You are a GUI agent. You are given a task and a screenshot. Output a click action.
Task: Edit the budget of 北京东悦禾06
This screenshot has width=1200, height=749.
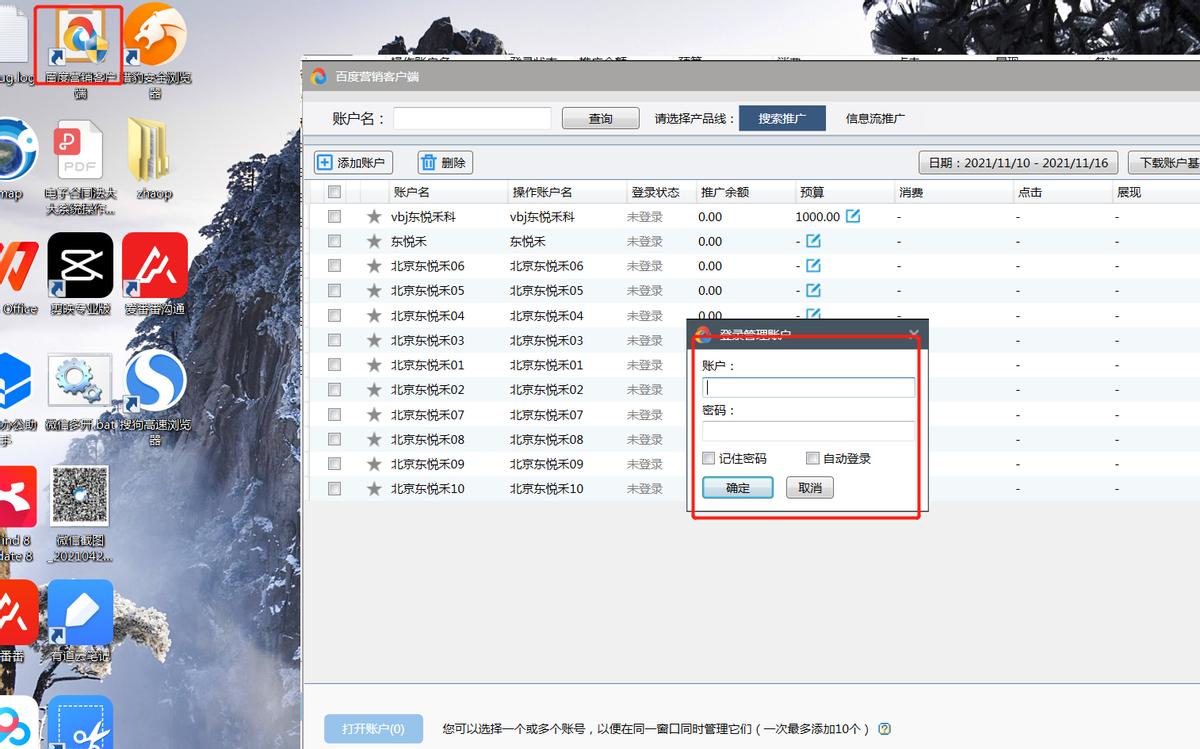(x=813, y=266)
